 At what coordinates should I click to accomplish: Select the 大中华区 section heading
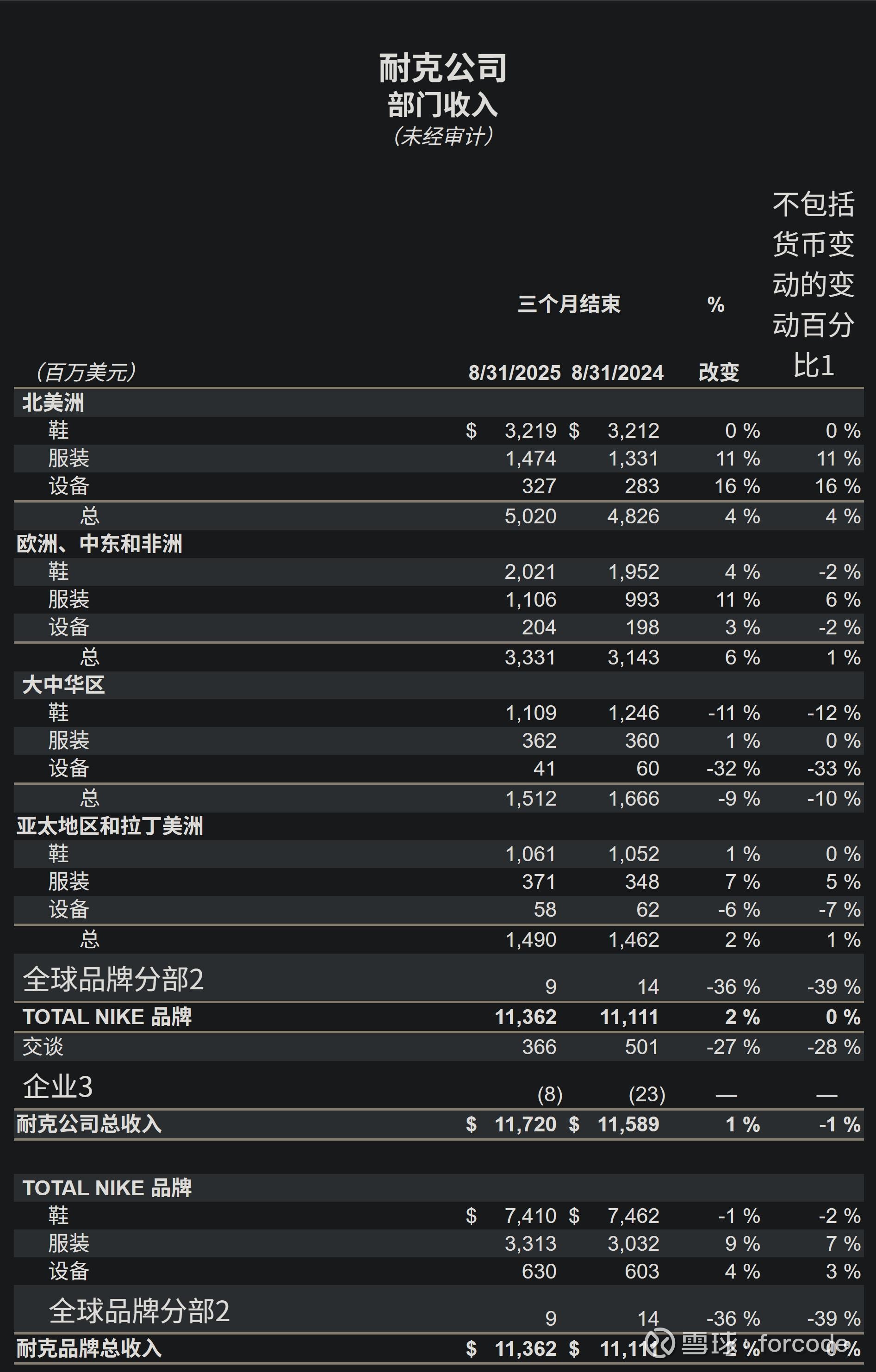click(x=63, y=685)
